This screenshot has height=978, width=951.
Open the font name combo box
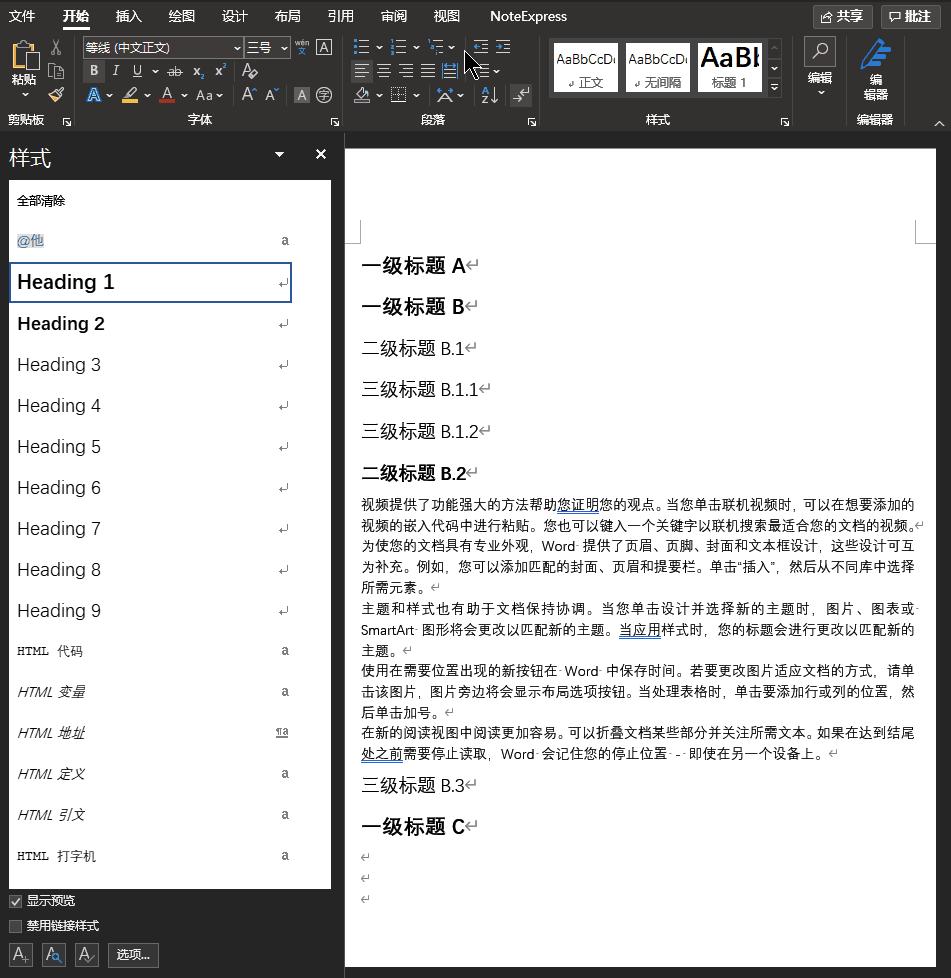pyautogui.click(x=163, y=47)
